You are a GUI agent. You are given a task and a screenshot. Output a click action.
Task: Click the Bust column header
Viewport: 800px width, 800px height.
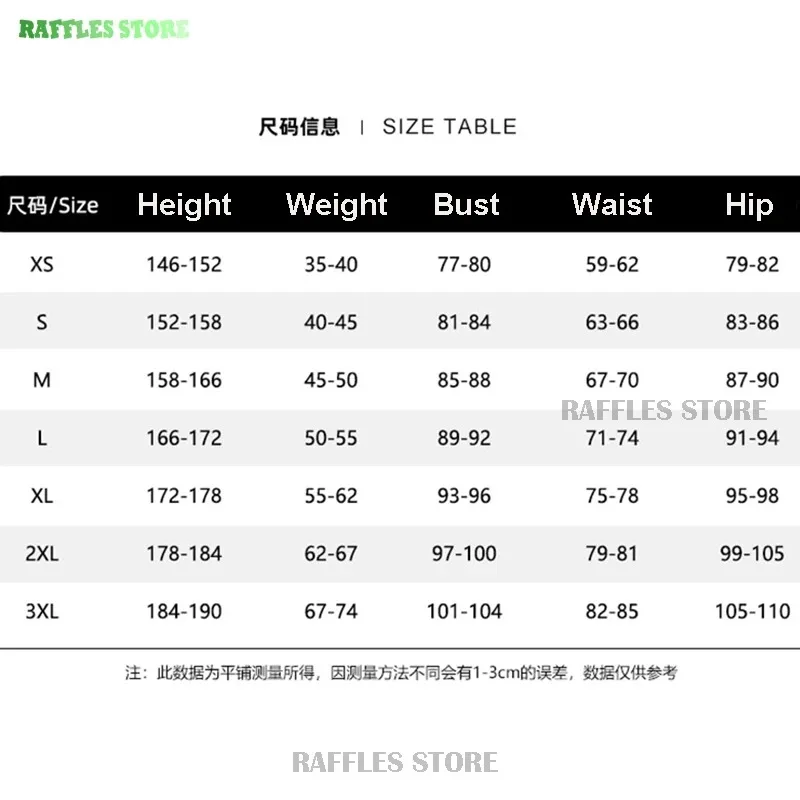point(466,205)
